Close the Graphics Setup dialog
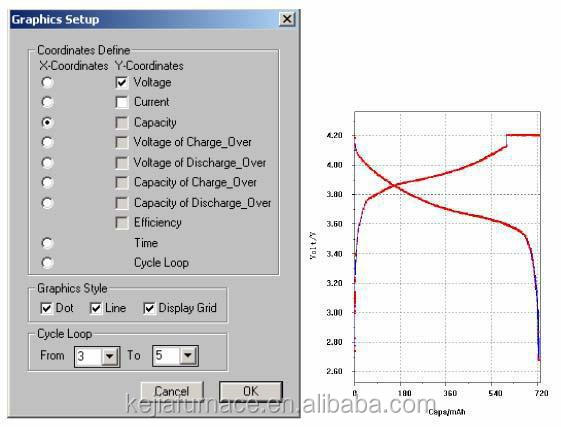This screenshot has width=561, height=427. [x=287, y=19]
